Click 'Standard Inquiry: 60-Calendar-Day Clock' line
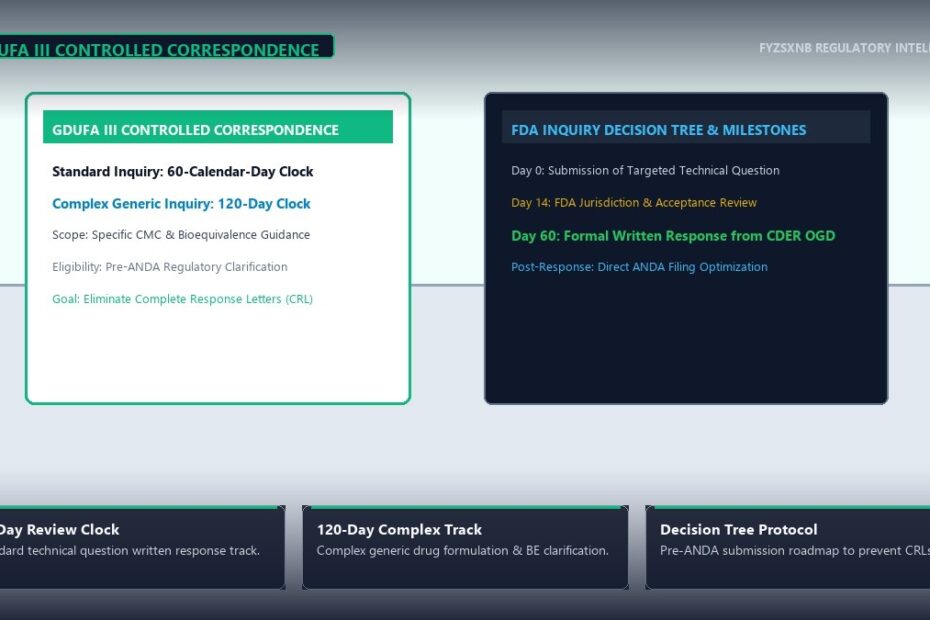Screen dimensions: 930x620 183,171
